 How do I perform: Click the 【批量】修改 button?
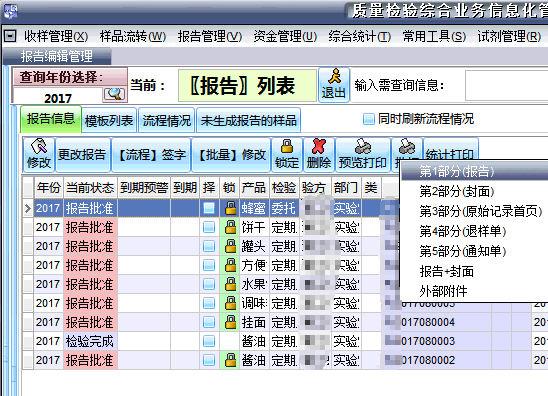click(231, 154)
